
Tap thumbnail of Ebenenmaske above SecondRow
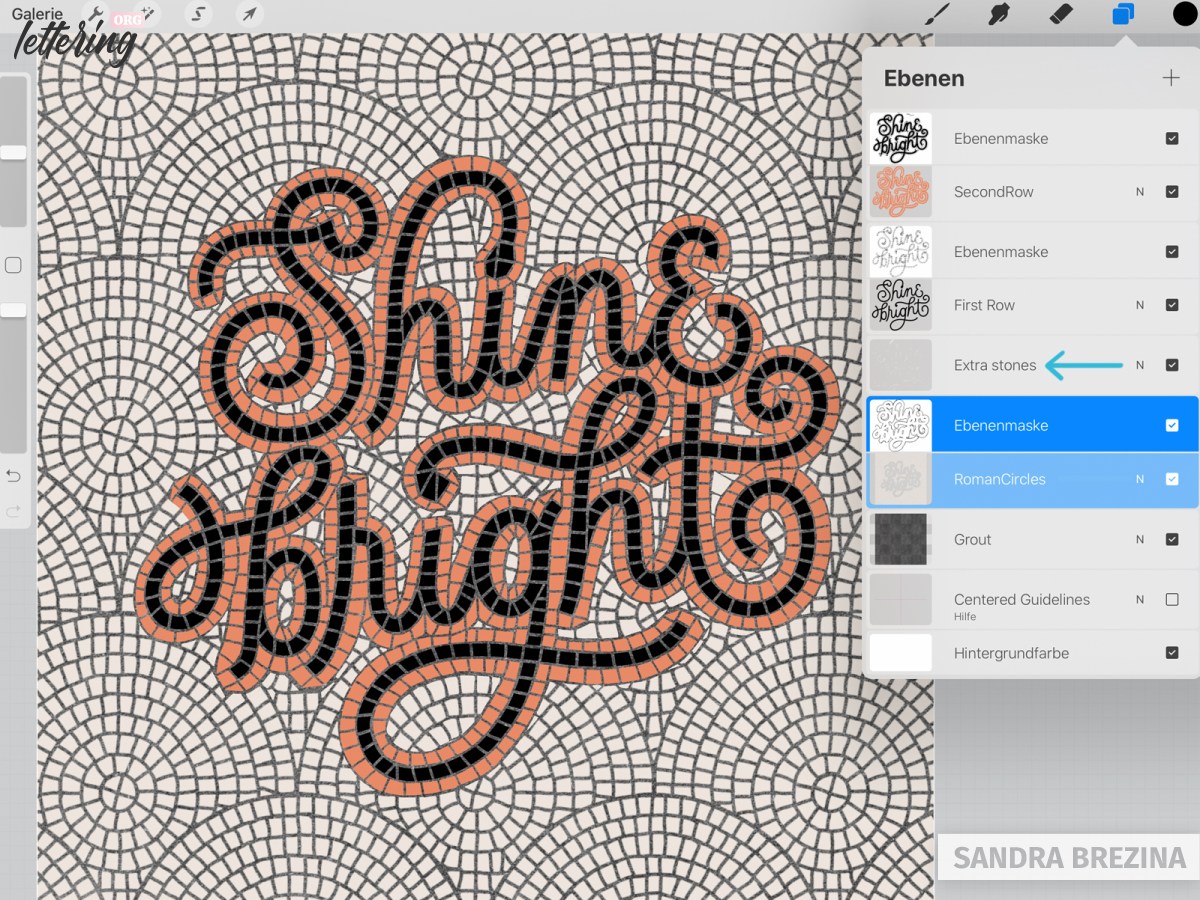(901, 139)
